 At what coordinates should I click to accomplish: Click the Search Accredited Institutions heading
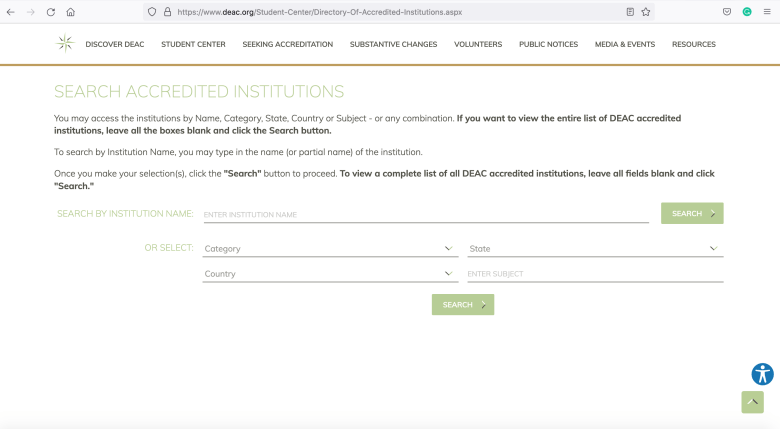pyautogui.click(x=199, y=92)
